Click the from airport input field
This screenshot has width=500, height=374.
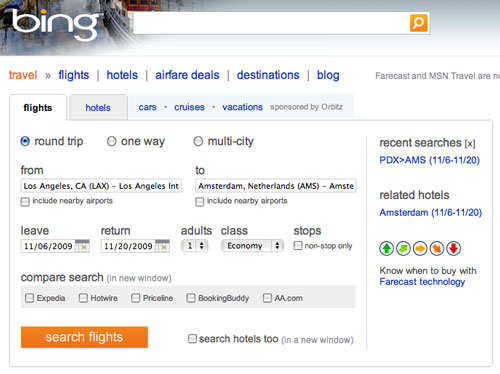click(101, 186)
